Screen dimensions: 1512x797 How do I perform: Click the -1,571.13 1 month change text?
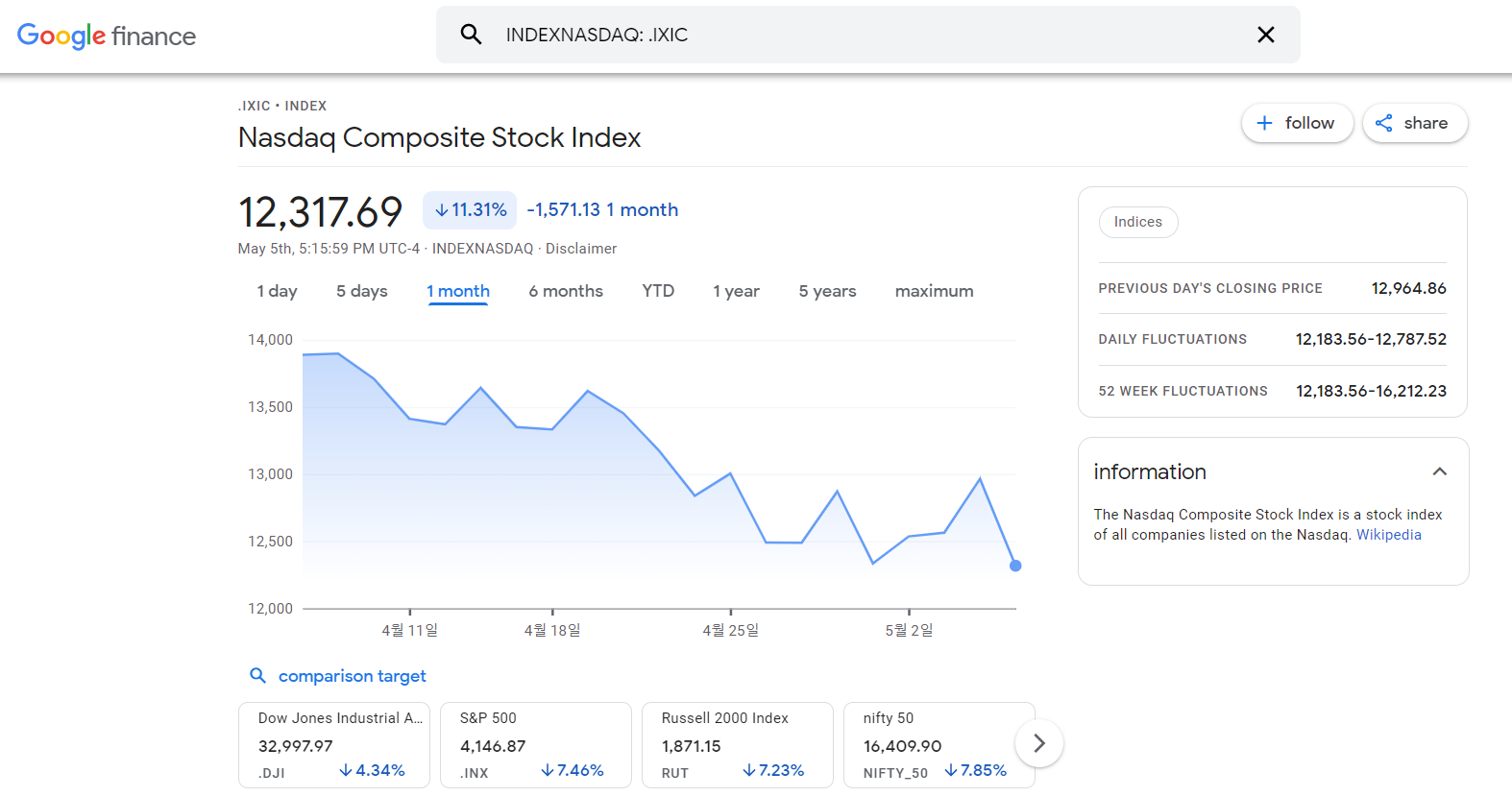602,210
